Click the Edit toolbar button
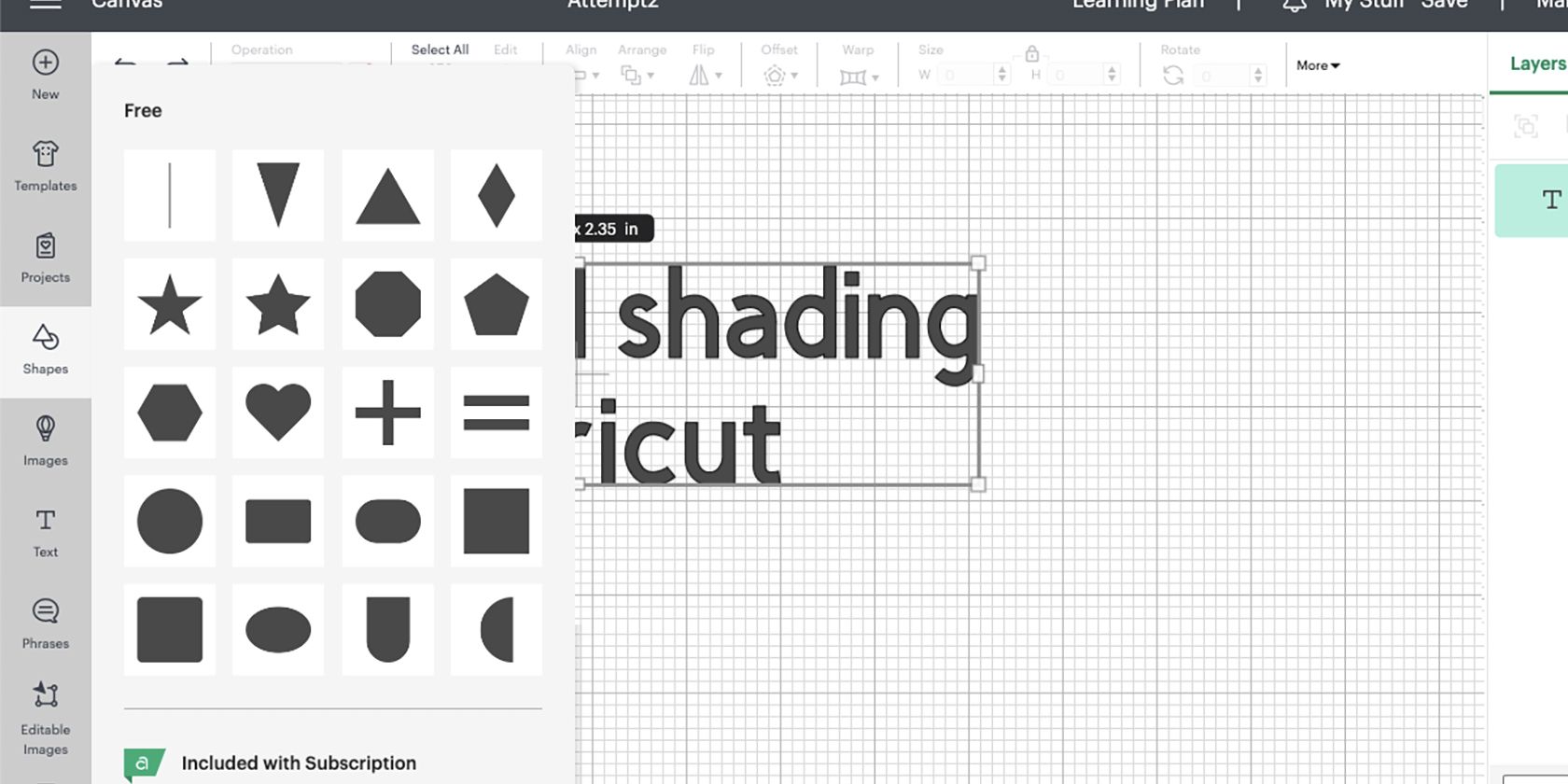Viewport: 1568px width, 784px height. 506,49
